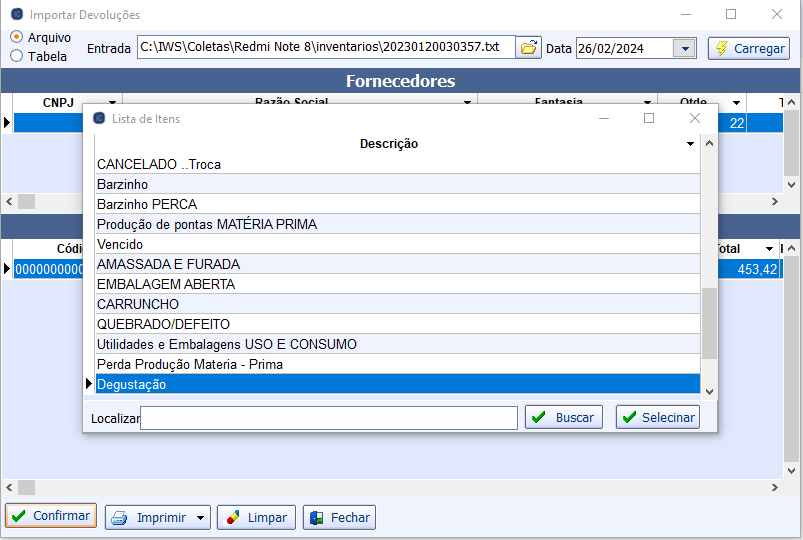Click Selecionar to choose the highlighted item
Screen dimensions: 803x540
[657, 417]
